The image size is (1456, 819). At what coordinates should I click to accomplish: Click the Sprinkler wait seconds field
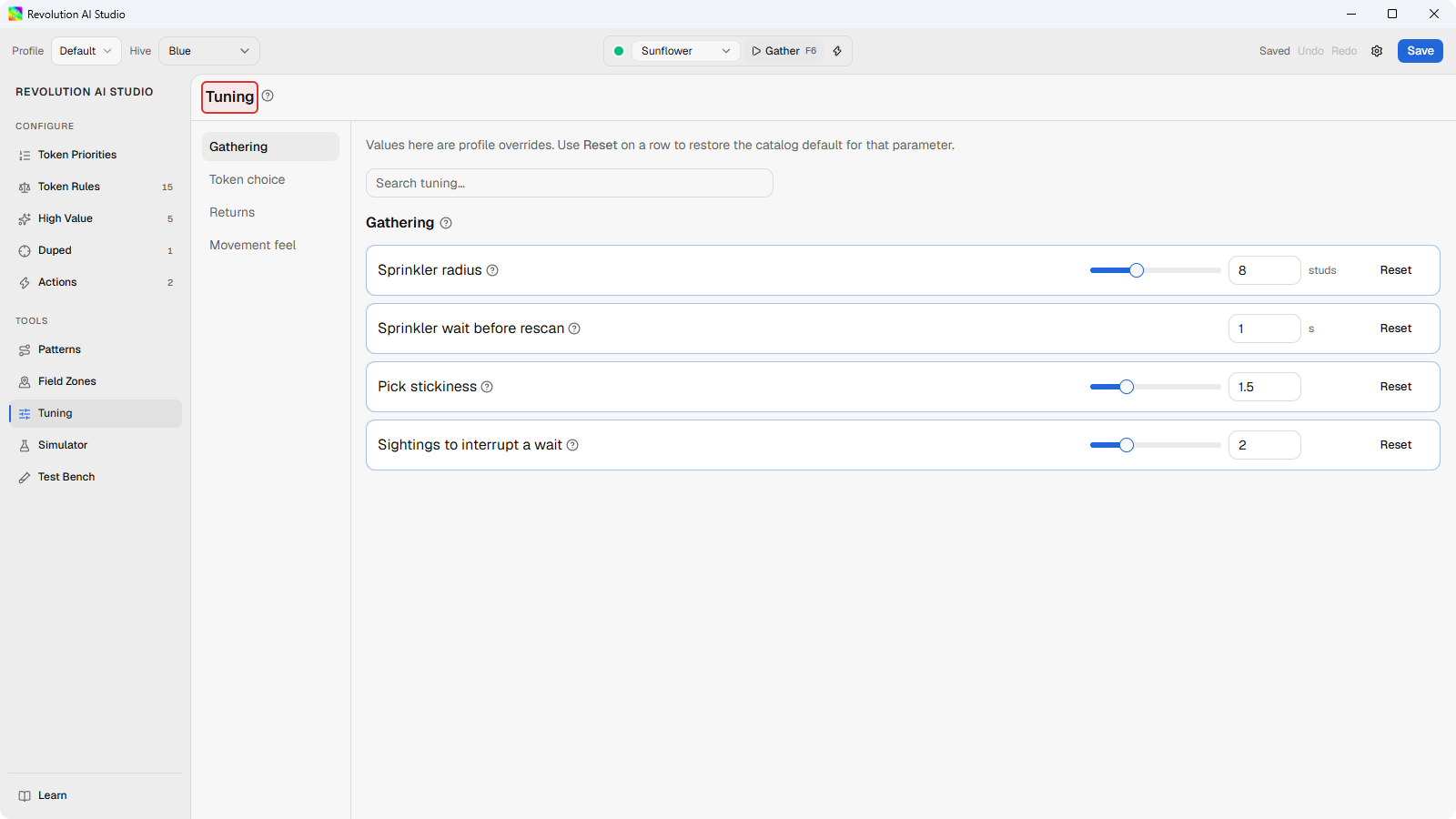[x=1265, y=329]
